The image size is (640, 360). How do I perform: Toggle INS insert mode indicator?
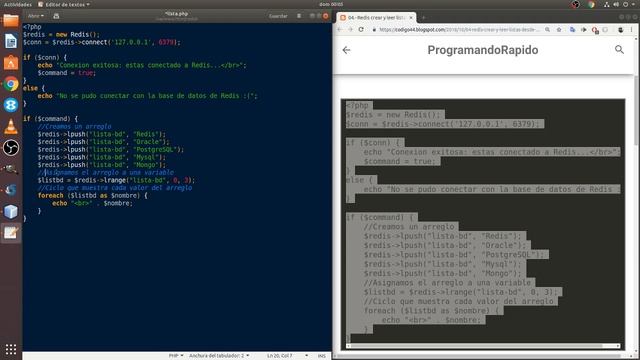click(322, 356)
